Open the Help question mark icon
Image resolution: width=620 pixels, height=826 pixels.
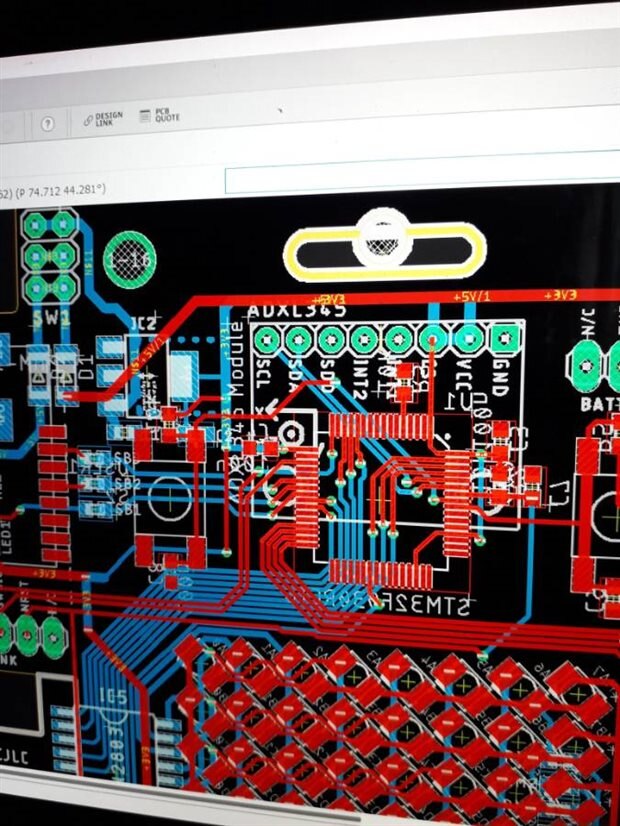(47, 124)
